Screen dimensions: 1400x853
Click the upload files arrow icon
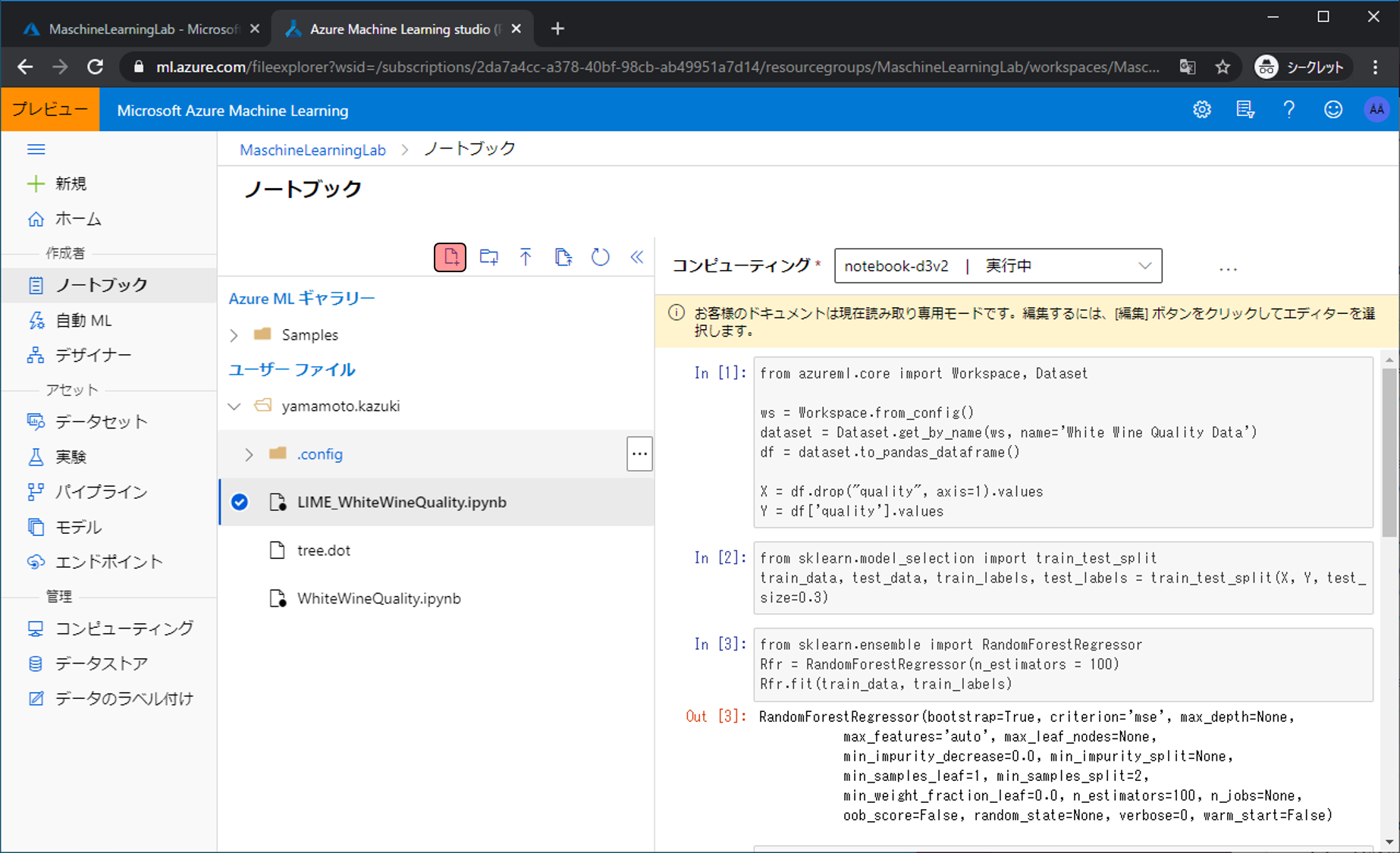pyautogui.click(x=526, y=257)
